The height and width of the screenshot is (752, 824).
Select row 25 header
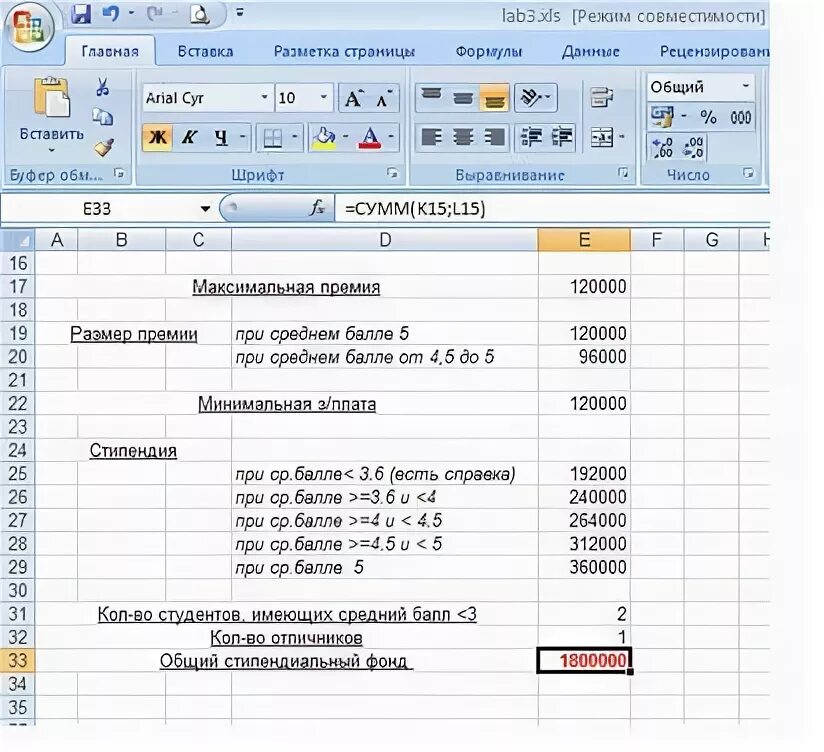[18, 473]
